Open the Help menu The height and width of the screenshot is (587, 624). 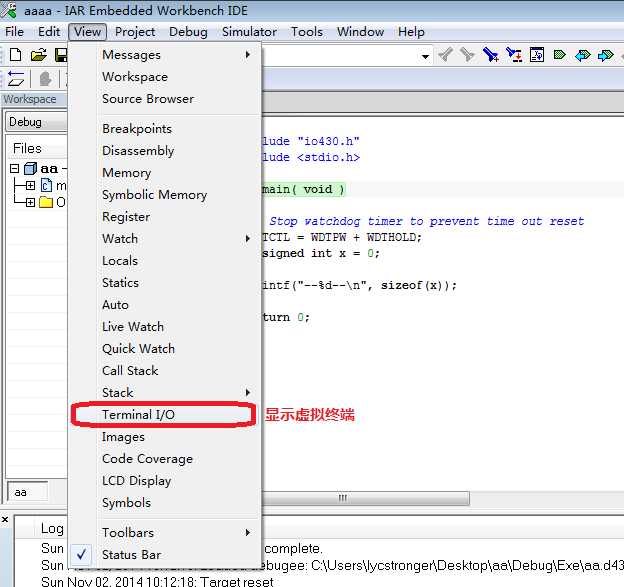[x=411, y=31]
